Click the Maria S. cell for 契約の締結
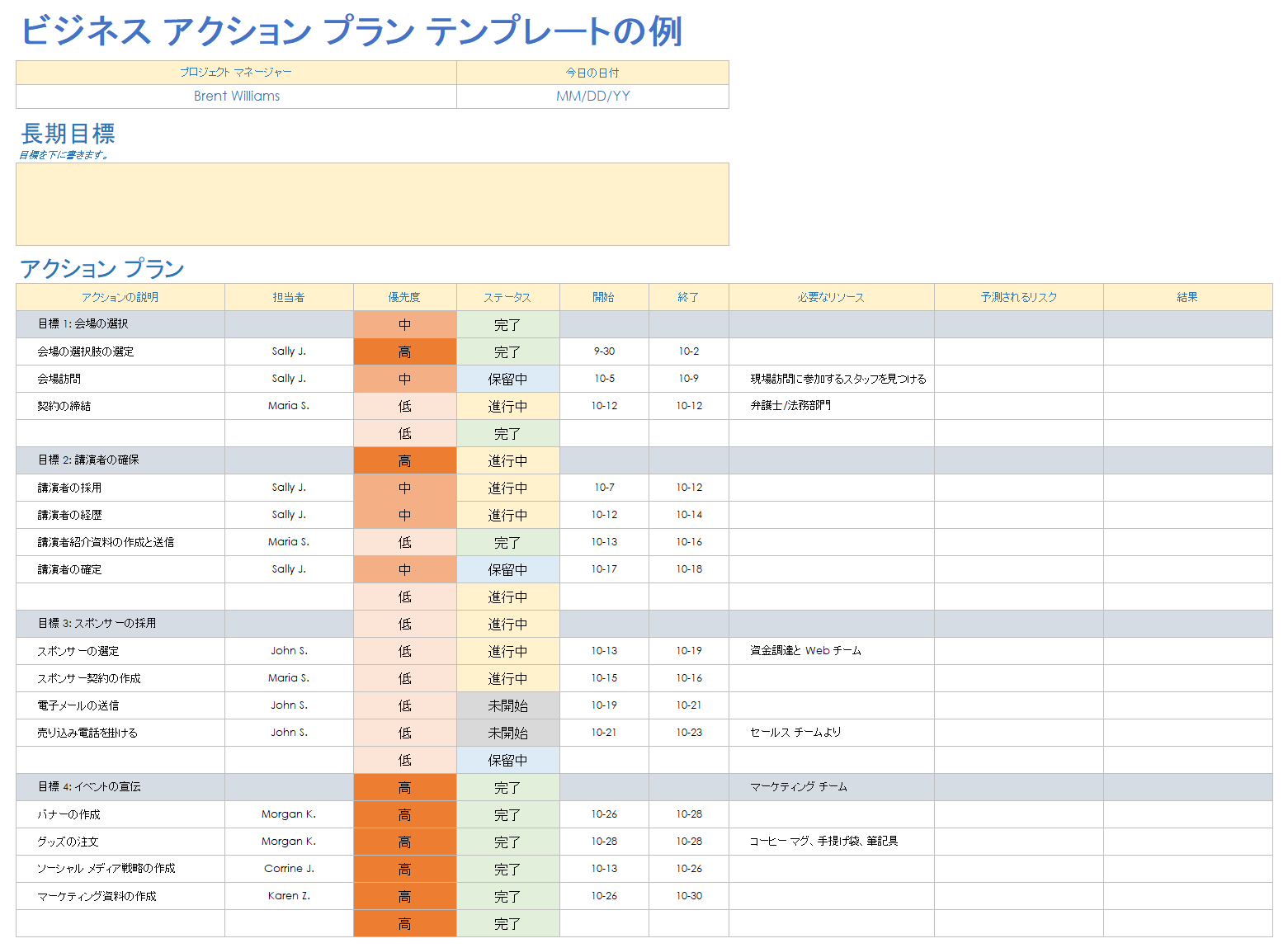 click(x=289, y=406)
